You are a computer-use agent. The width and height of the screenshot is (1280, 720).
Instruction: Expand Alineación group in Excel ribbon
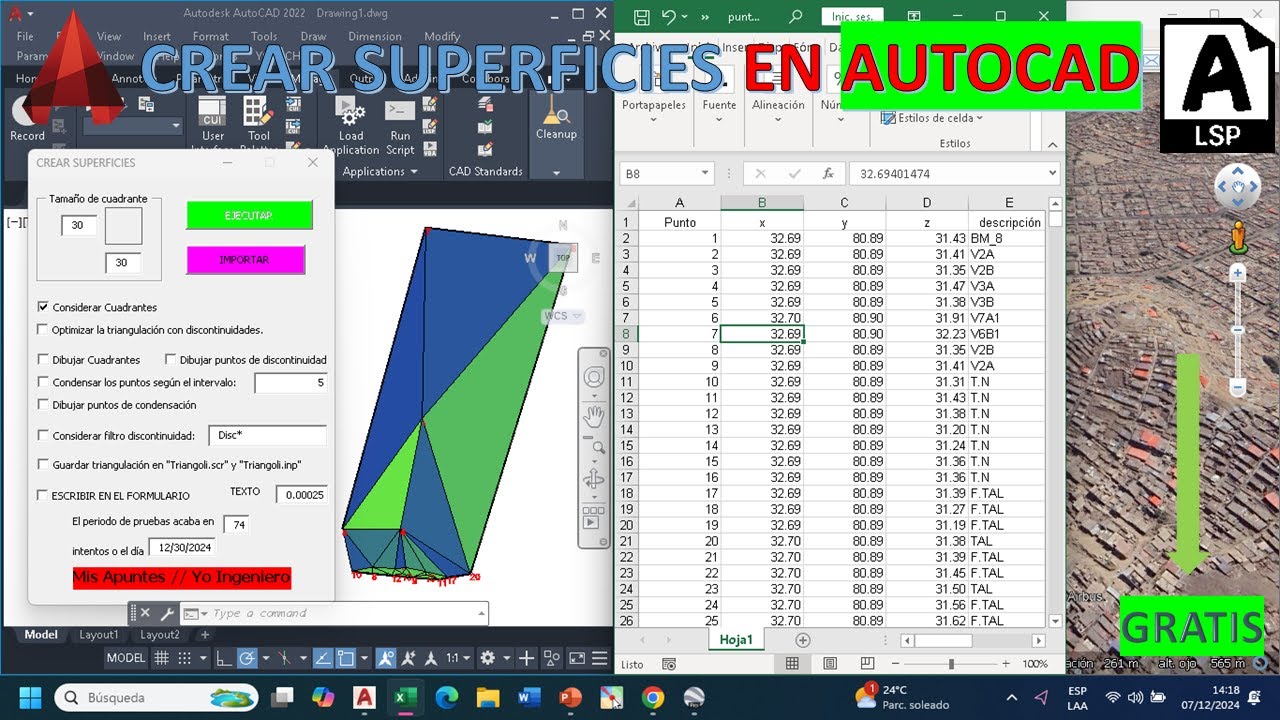(x=778, y=119)
